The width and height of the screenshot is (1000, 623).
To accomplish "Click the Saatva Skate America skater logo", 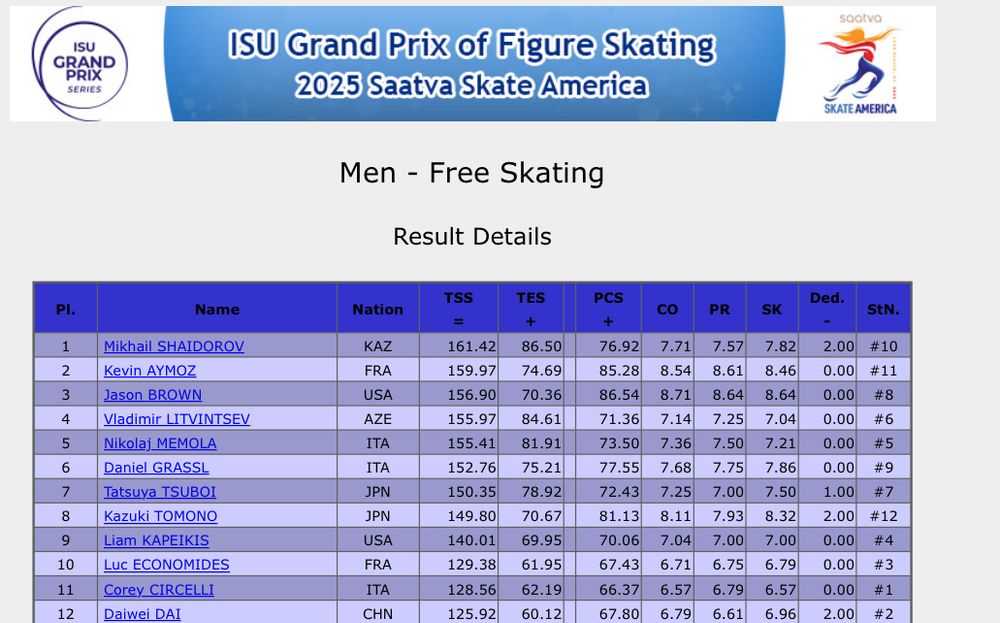I will pyautogui.click(x=859, y=64).
